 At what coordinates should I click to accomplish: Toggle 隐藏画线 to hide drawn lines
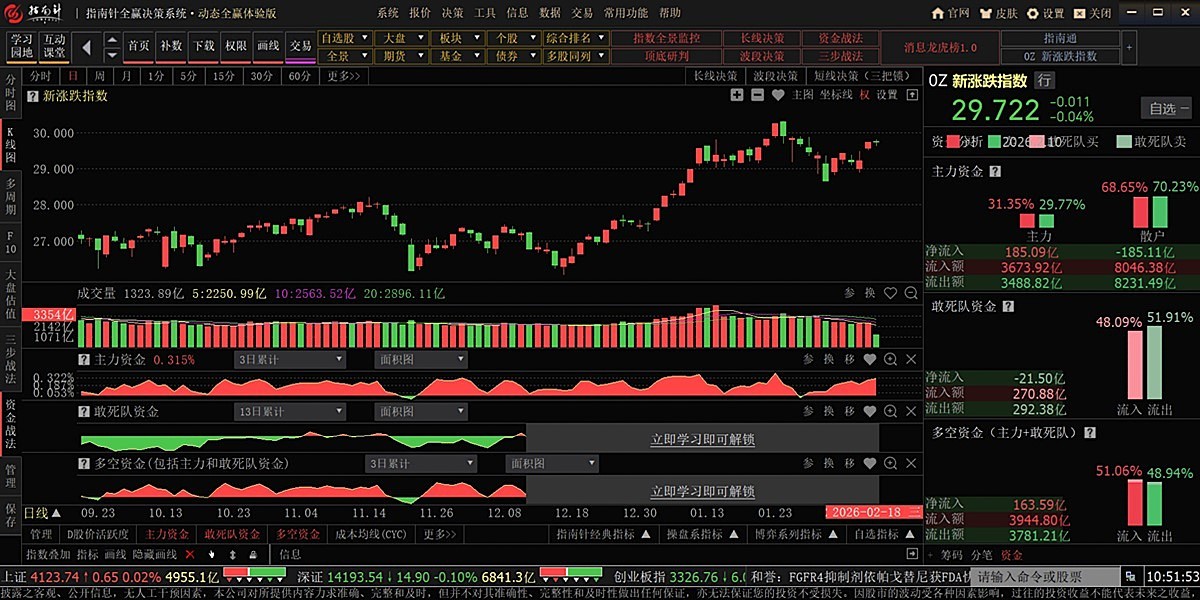click(x=154, y=554)
